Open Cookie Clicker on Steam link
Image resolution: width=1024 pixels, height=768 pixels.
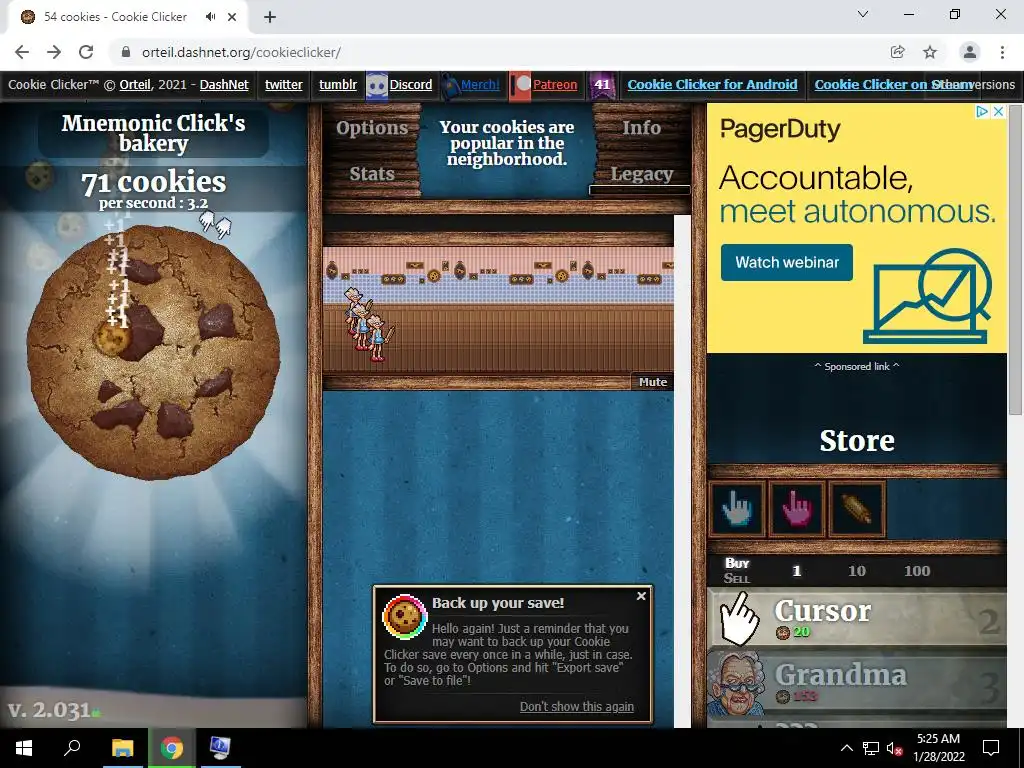point(893,84)
